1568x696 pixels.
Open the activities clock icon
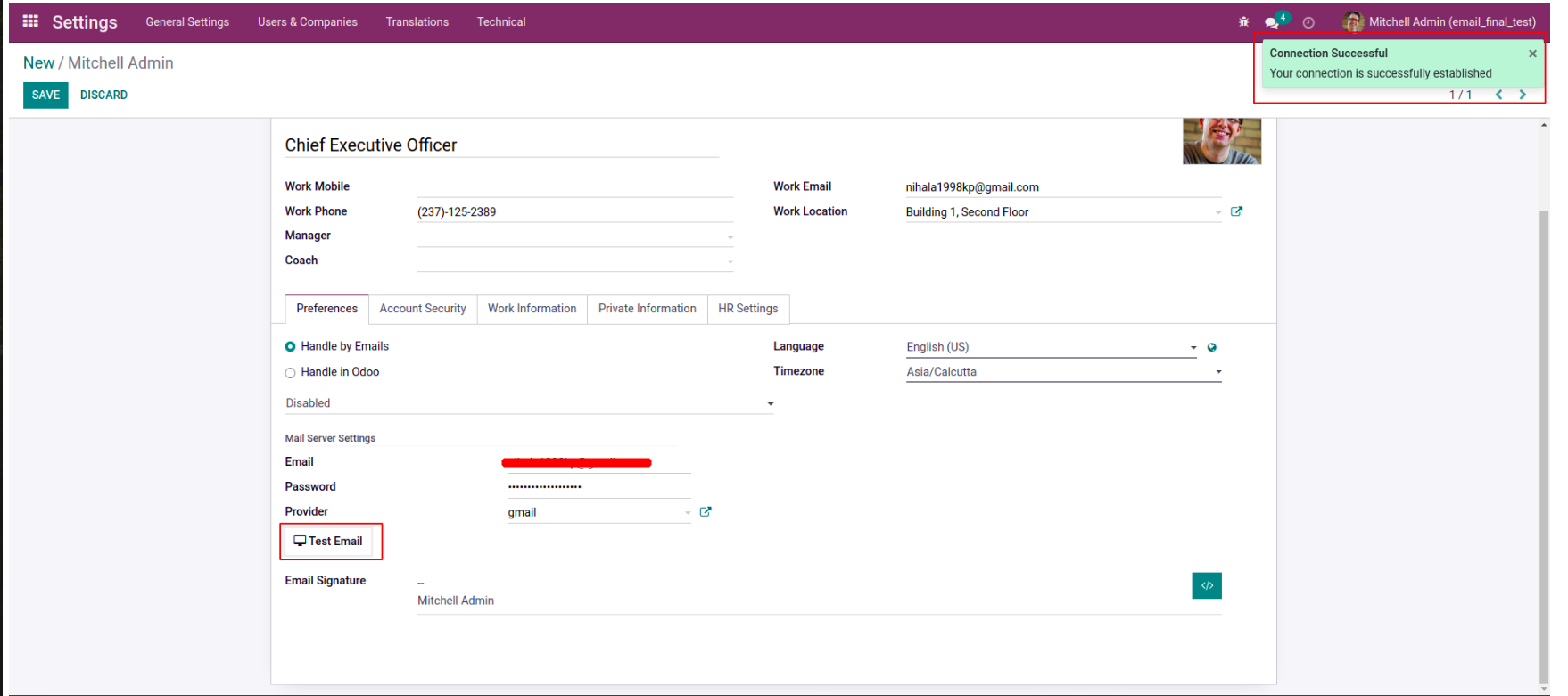(x=1308, y=22)
